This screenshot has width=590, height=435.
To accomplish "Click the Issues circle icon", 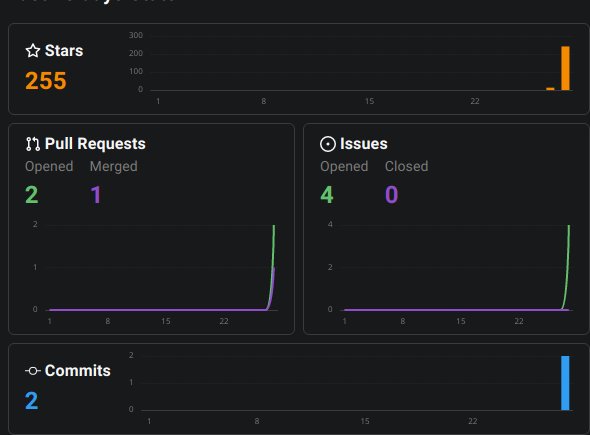I will click(x=328, y=144).
